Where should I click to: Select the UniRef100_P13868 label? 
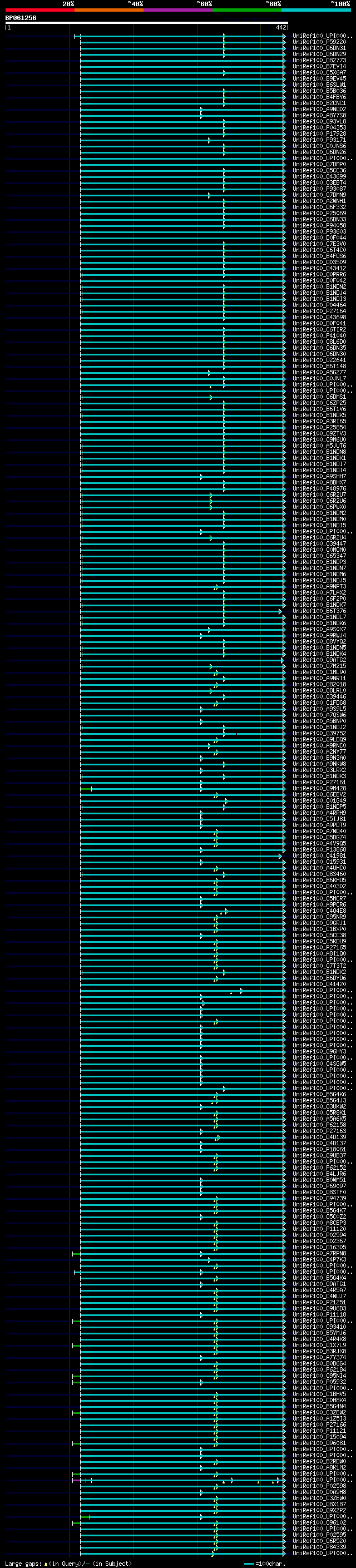click(x=319, y=849)
